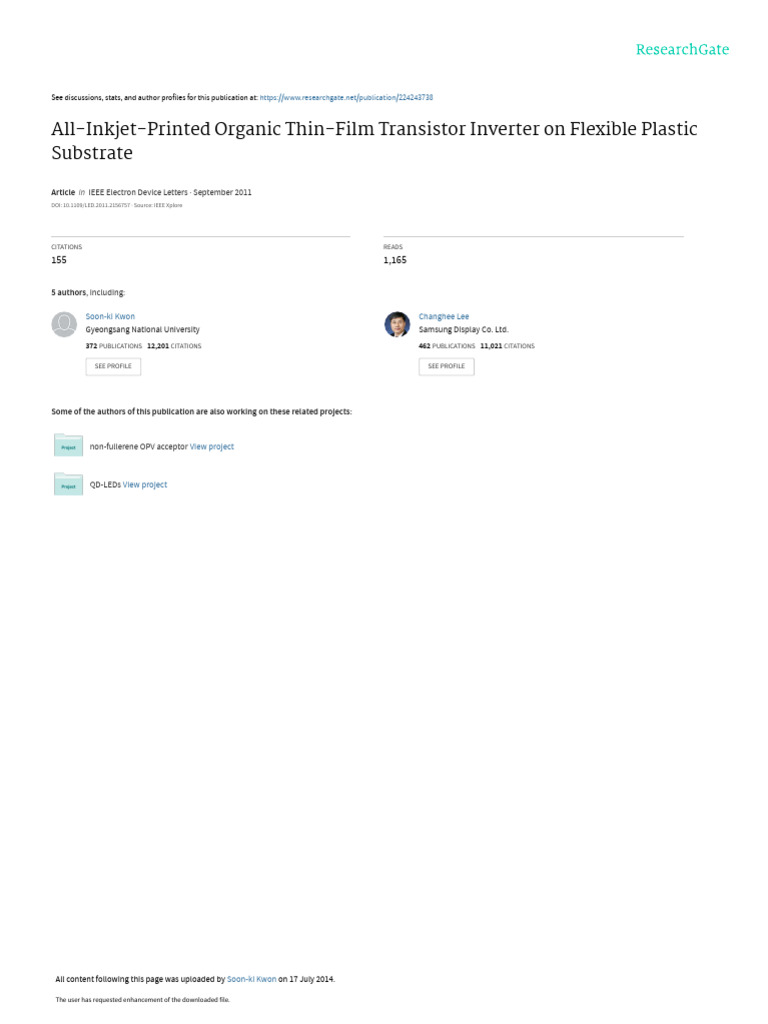Click Soon-ki Kwon's default avatar icon
The image size is (768, 1024).
pos(64,324)
